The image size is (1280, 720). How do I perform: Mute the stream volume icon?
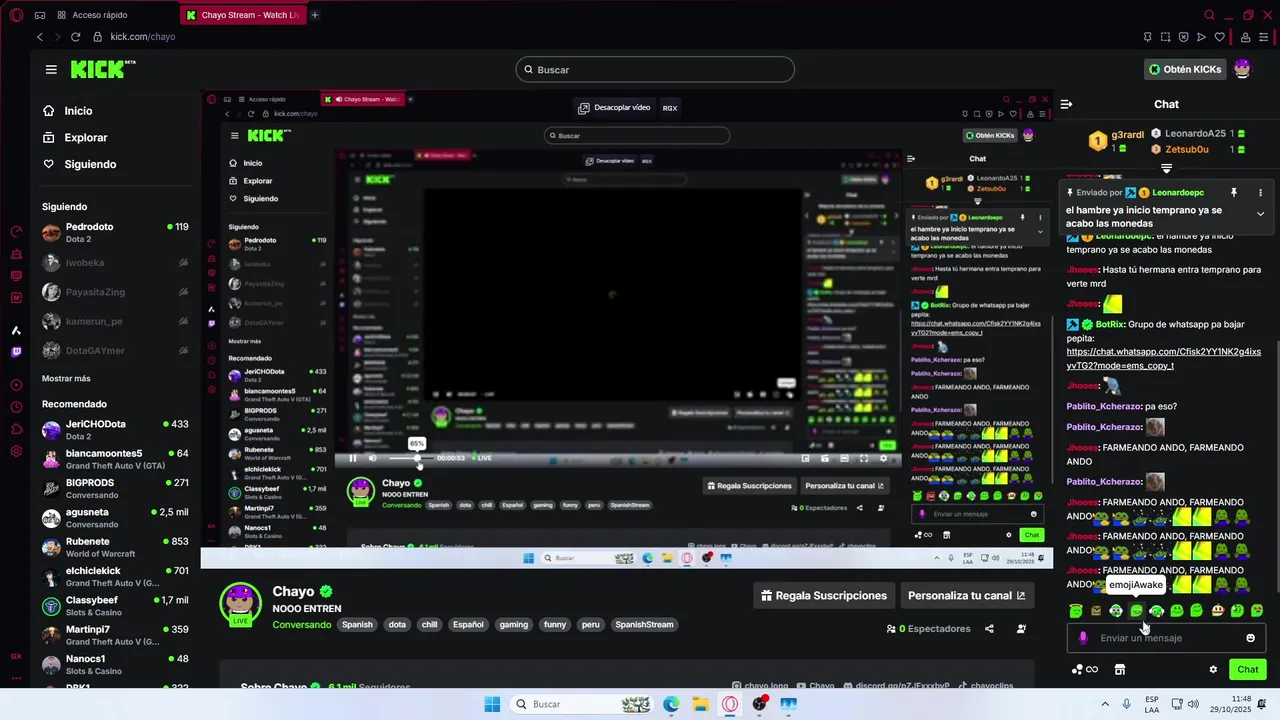(372, 458)
